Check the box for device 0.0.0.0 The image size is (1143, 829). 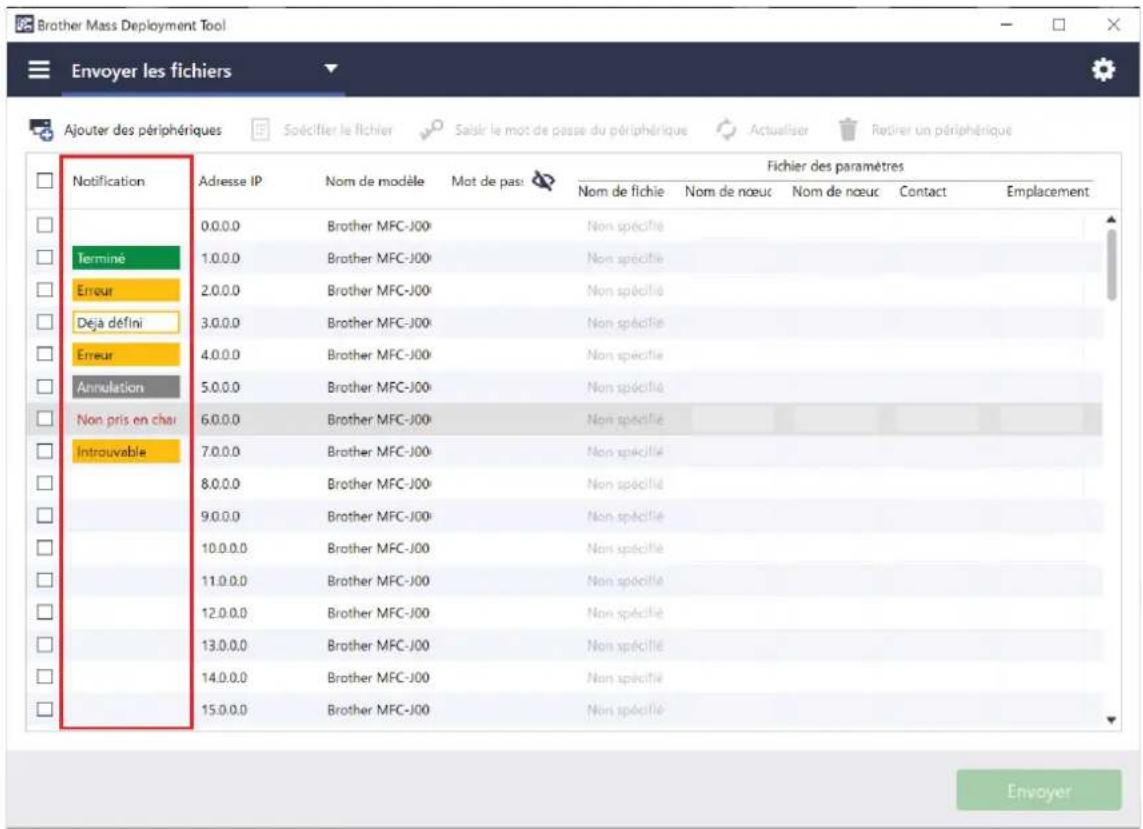pos(44,225)
